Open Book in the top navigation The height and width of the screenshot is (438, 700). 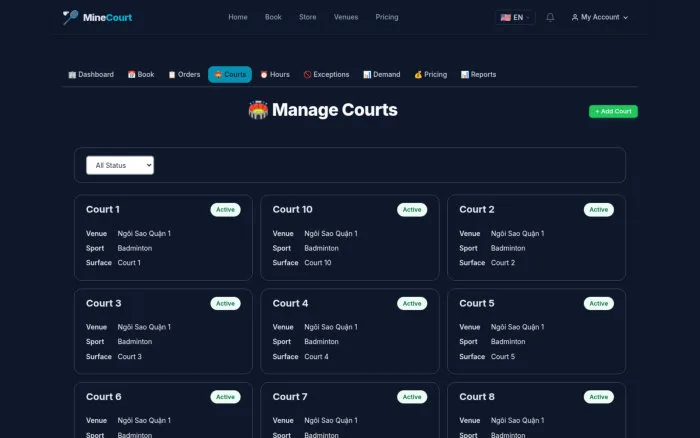[273, 17]
